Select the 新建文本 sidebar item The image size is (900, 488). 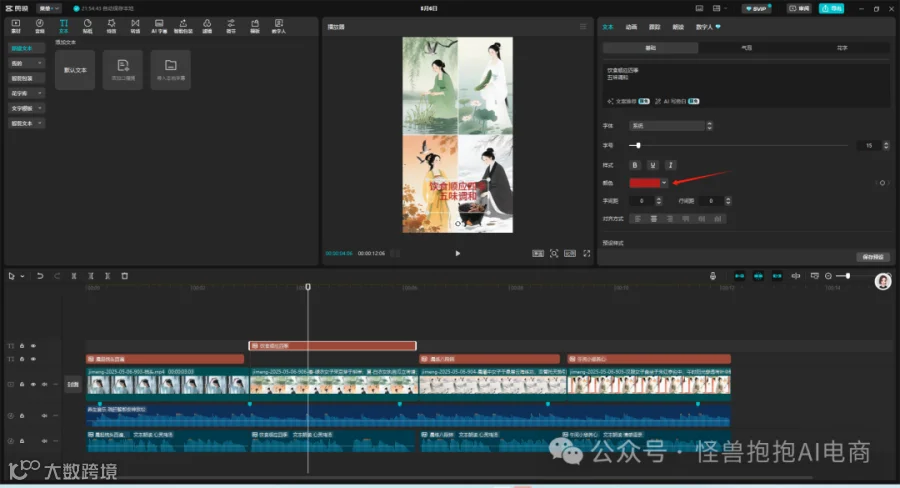26,48
